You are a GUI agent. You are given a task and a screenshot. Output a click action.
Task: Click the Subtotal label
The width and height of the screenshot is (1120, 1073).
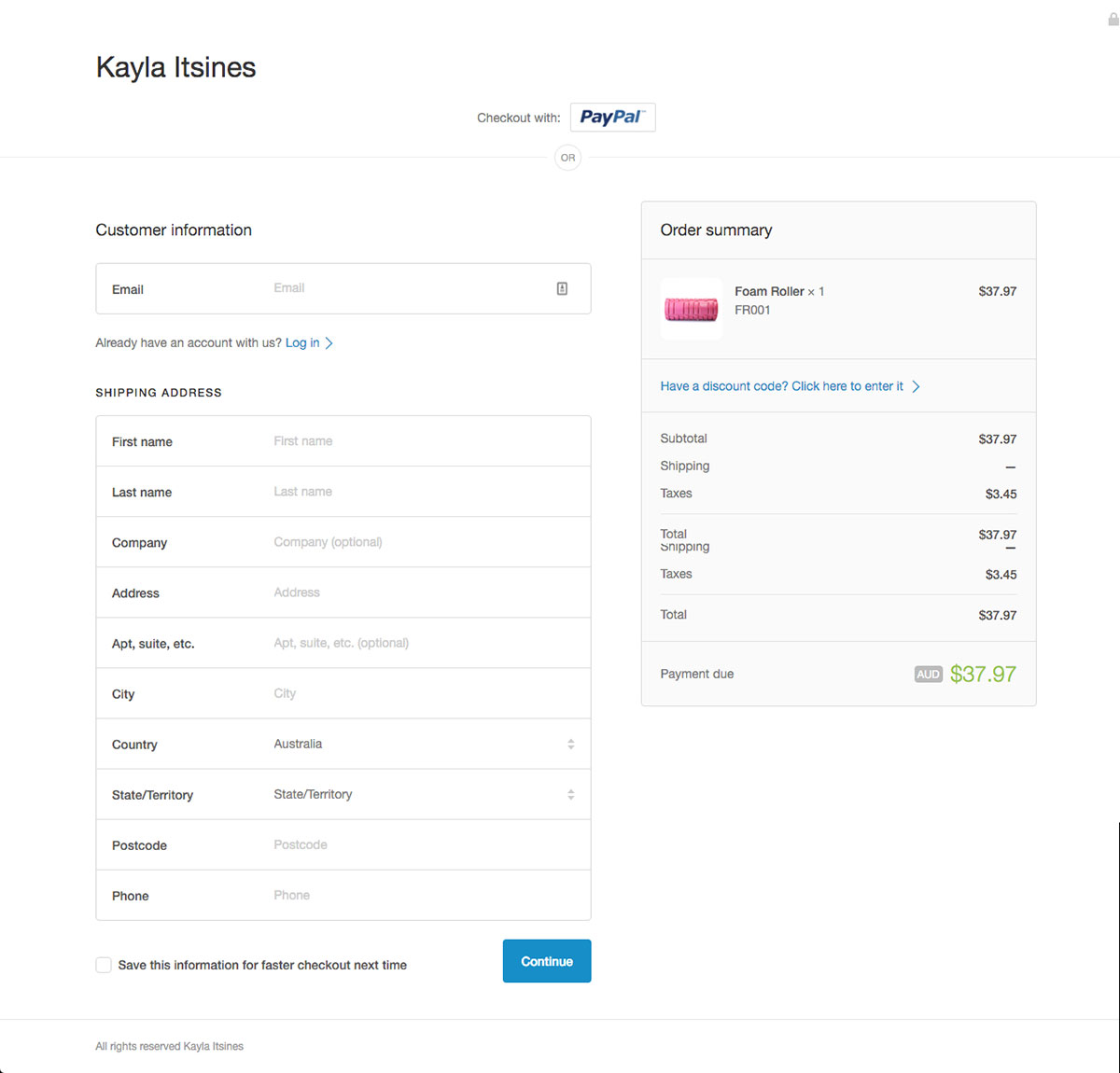(x=684, y=439)
